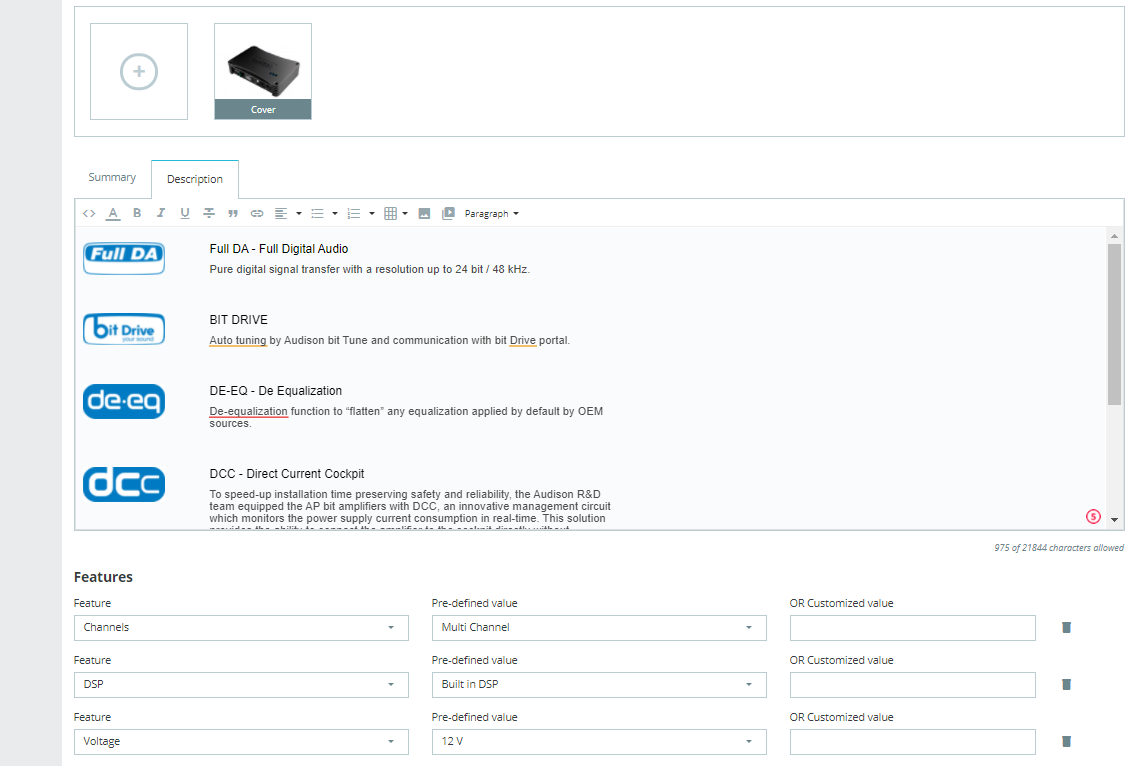
Task: Open the alignment dropdown arrow
Action: 299,214
